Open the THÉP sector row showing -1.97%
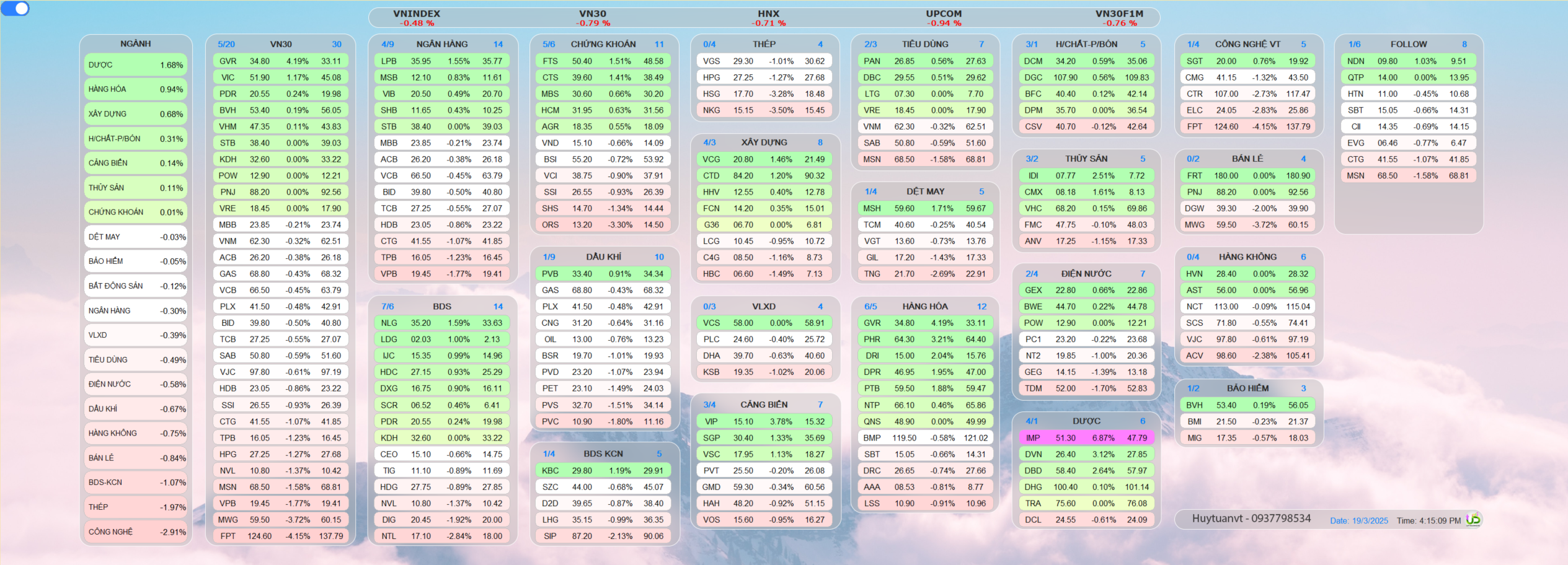This screenshot has height=565, width=1568. tap(136, 507)
